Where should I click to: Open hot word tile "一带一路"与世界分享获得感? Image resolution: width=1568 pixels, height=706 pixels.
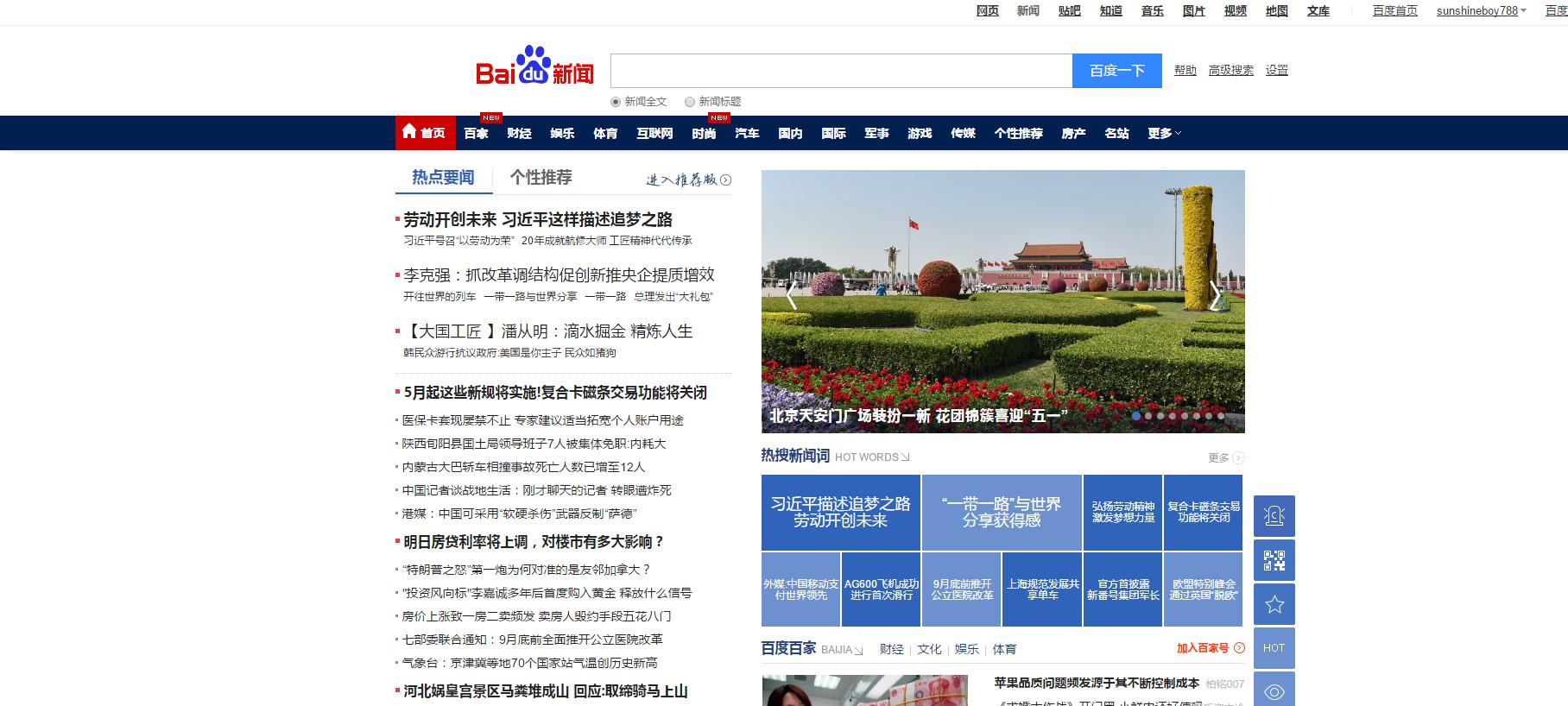(x=1002, y=512)
